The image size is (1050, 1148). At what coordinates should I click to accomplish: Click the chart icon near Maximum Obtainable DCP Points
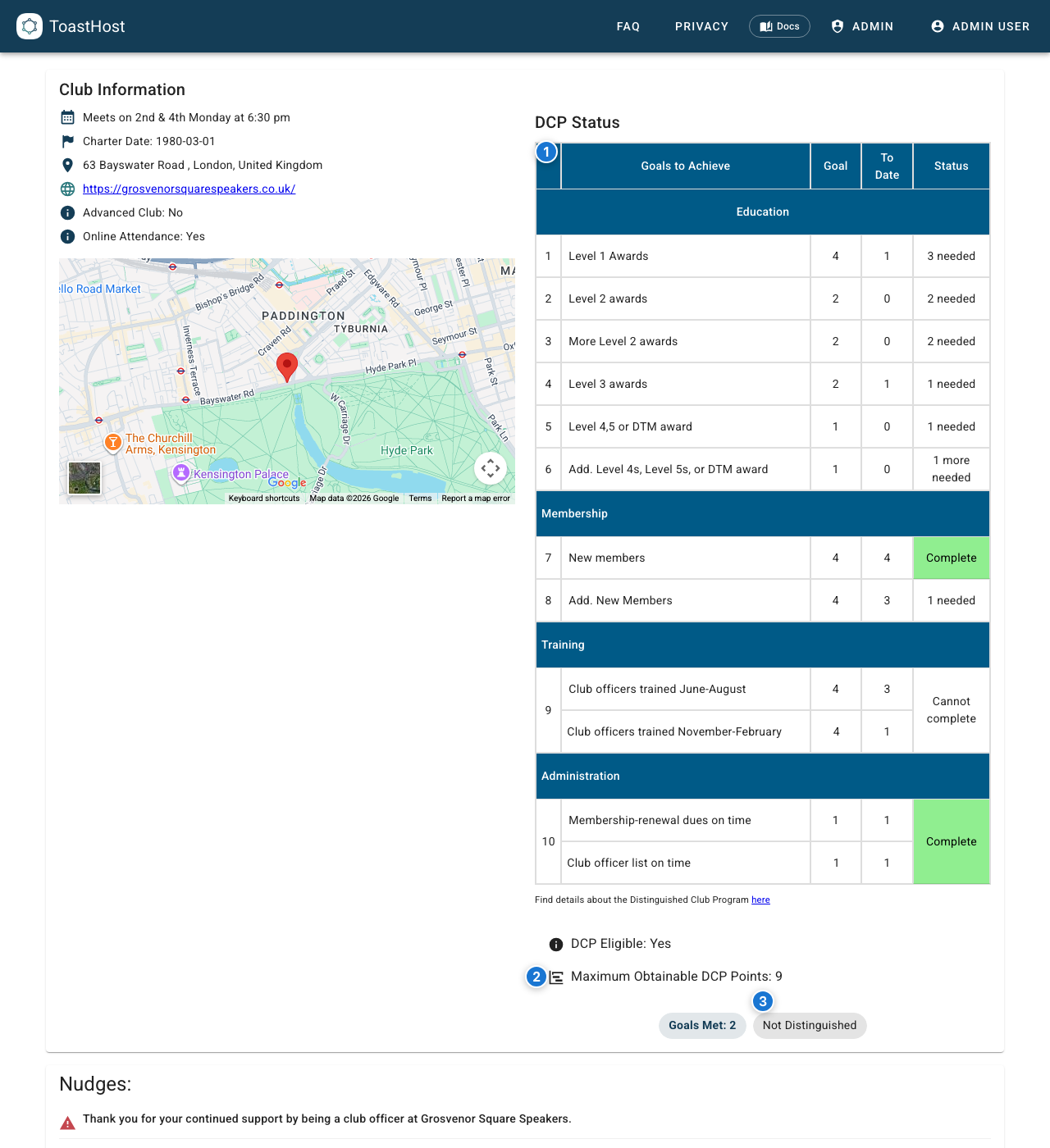(558, 977)
